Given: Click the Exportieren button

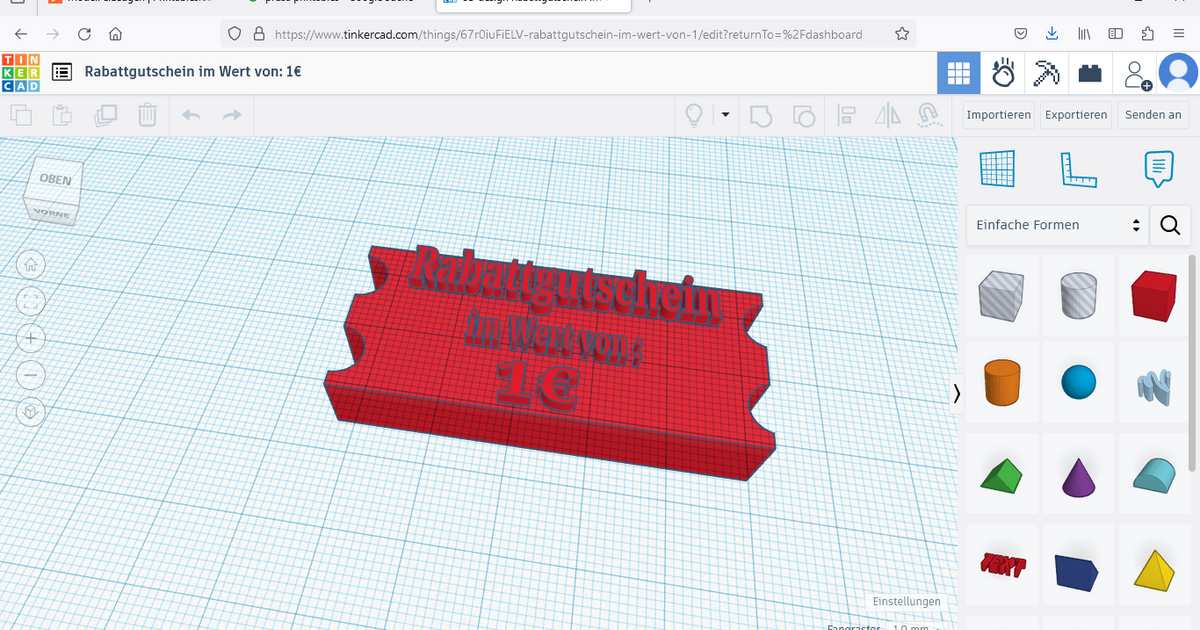Looking at the screenshot, I should (x=1075, y=114).
